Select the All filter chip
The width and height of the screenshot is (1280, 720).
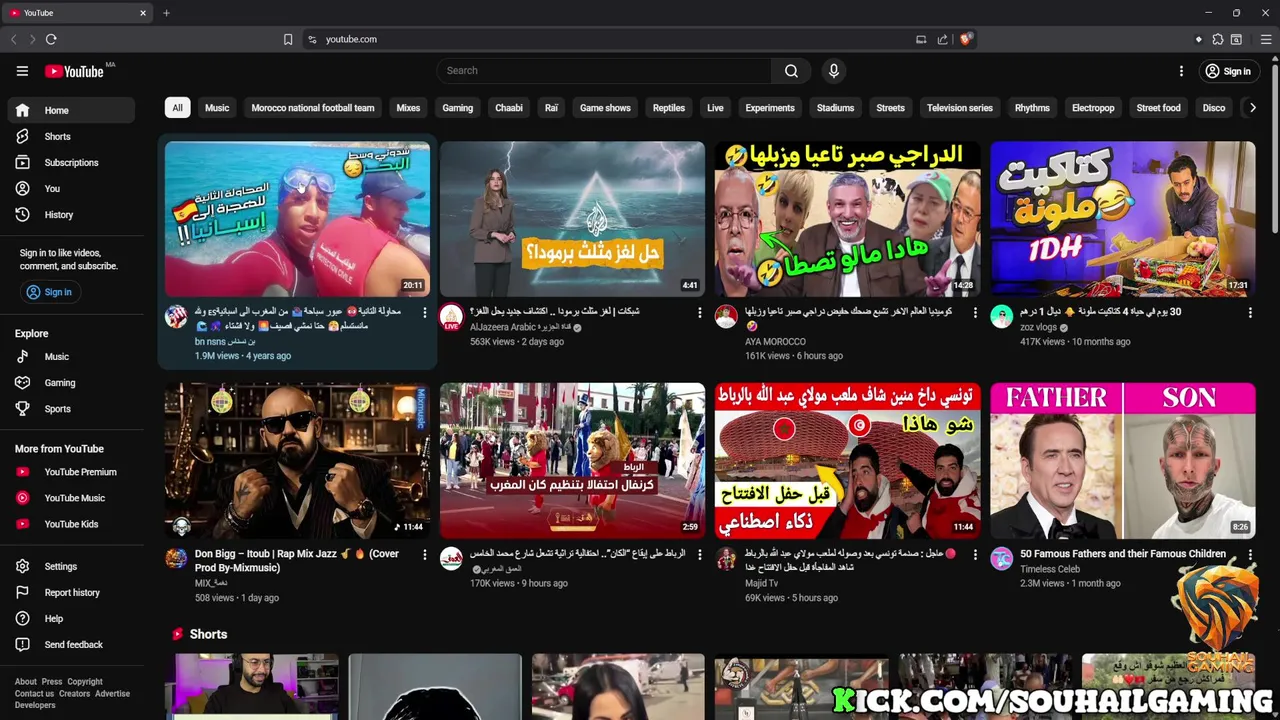pyautogui.click(x=177, y=108)
